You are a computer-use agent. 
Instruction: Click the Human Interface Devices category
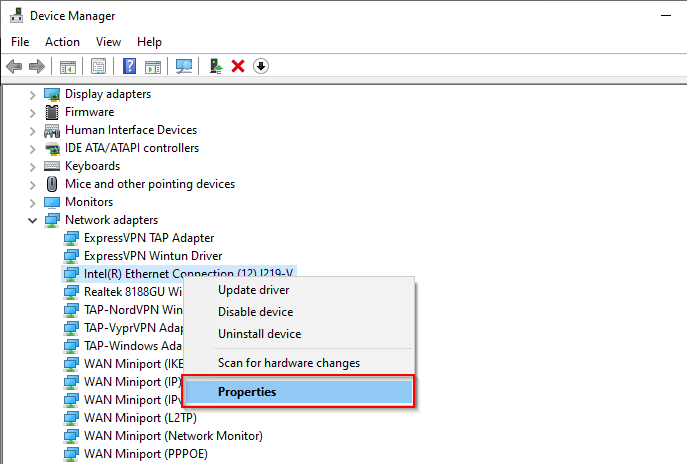pyautogui.click(x=131, y=130)
